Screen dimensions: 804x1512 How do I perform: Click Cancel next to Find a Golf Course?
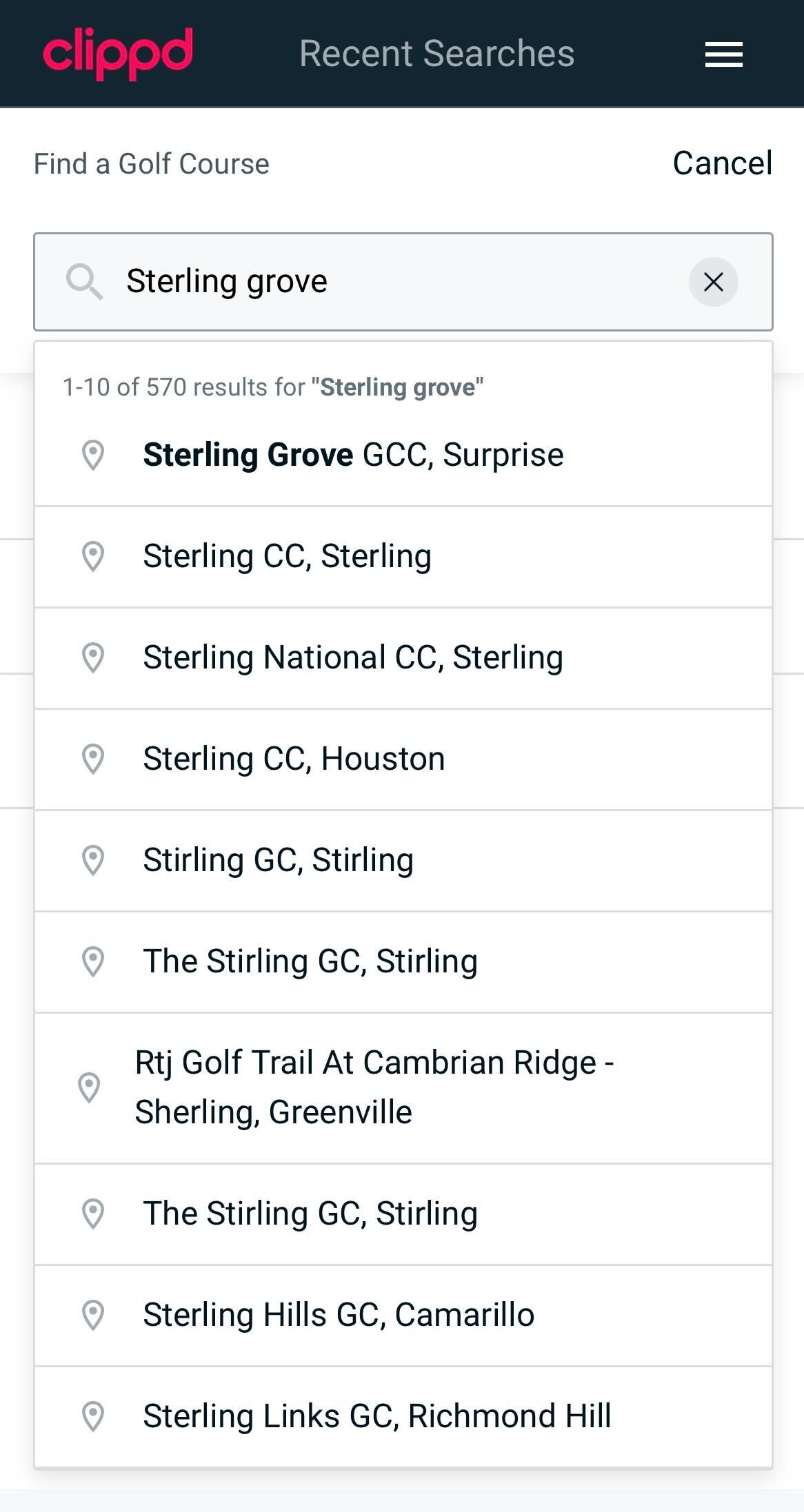point(722,163)
